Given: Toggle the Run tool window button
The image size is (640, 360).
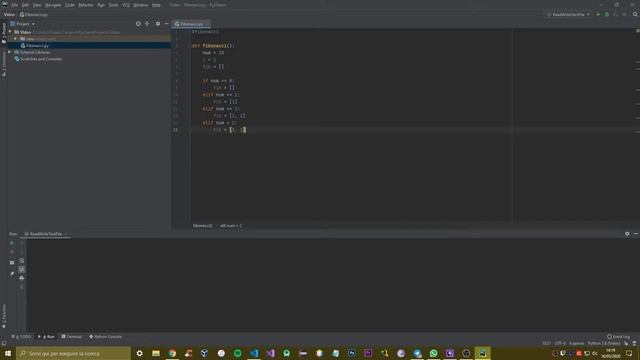Looking at the screenshot, I should click(47, 337).
